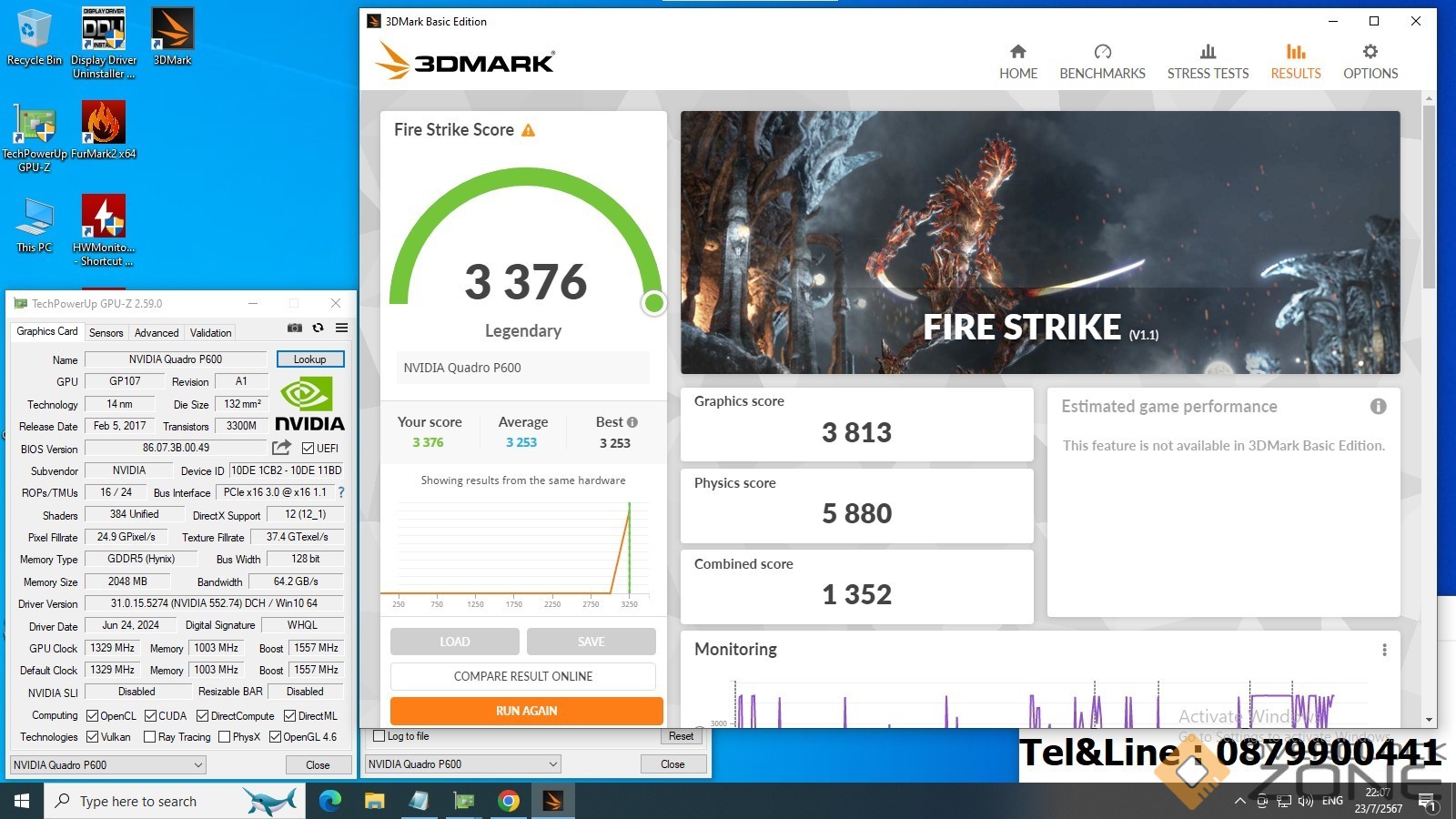Open Google Chrome from the taskbar
The width and height of the screenshot is (1456, 819).
point(509,801)
